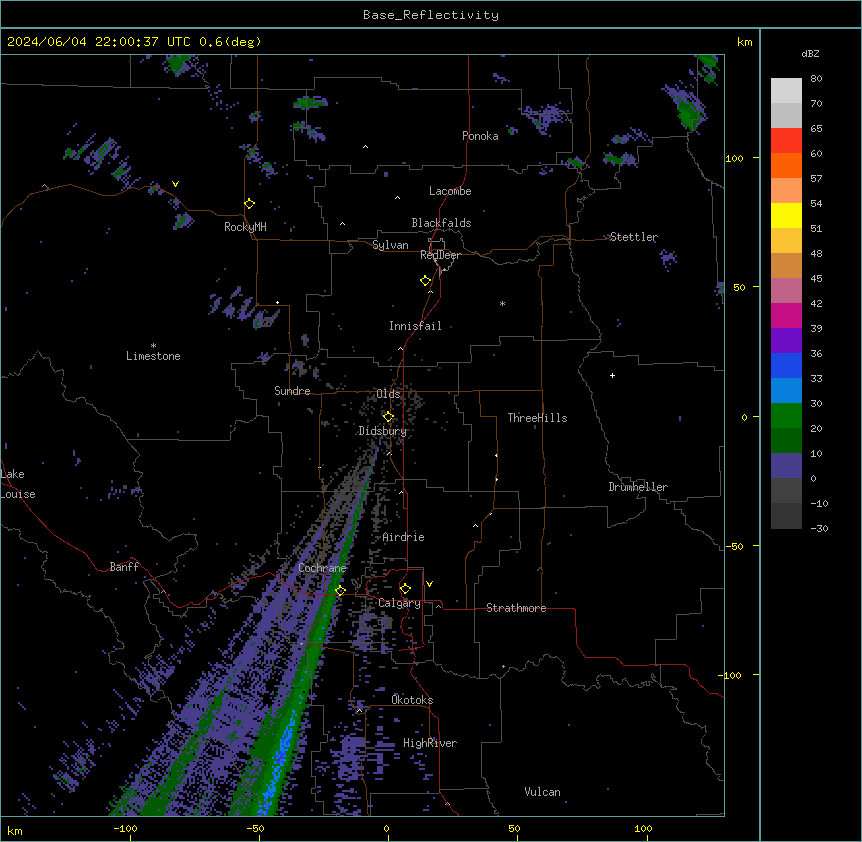862x842 pixels.
Task: Click the Drumheller label
Action: tap(638, 487)
